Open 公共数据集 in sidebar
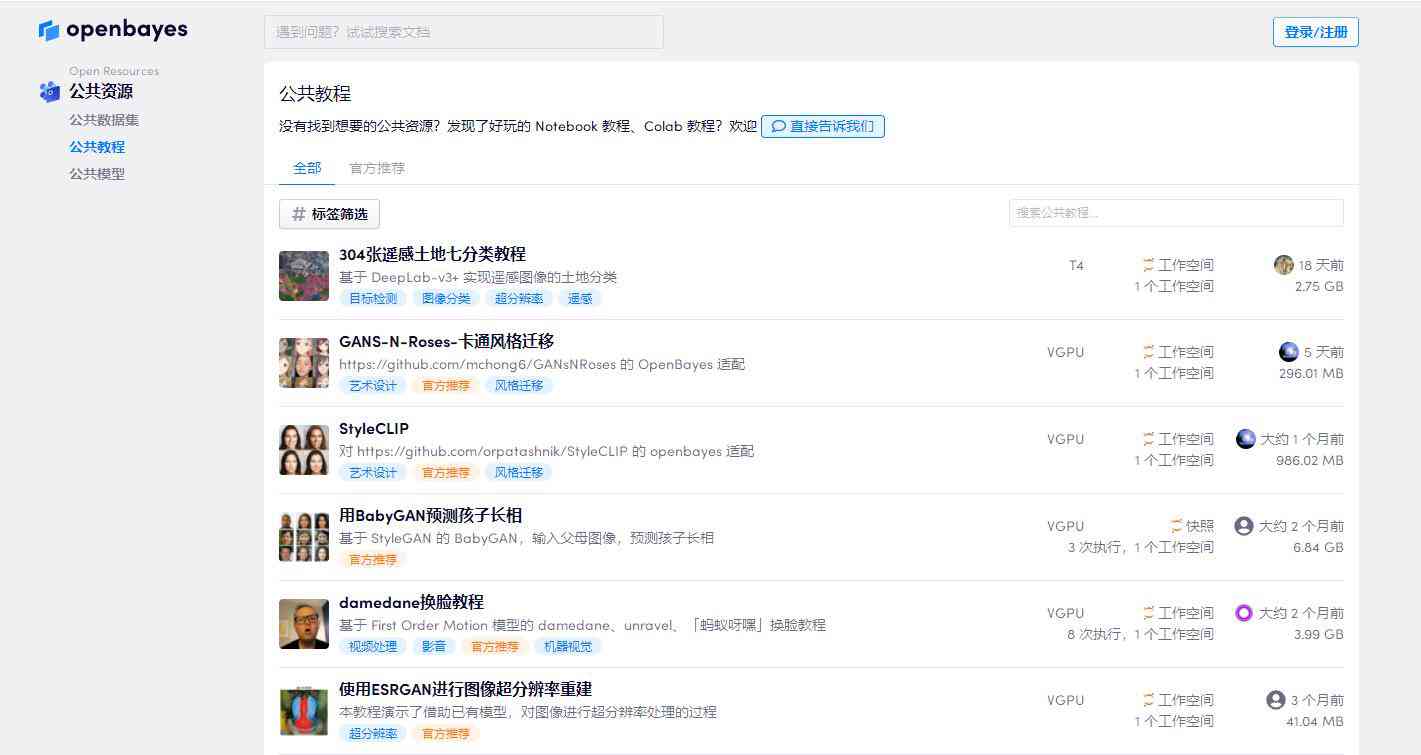Image resolution: width=1421 pixels, height=755 pixels. click(104, 120)
